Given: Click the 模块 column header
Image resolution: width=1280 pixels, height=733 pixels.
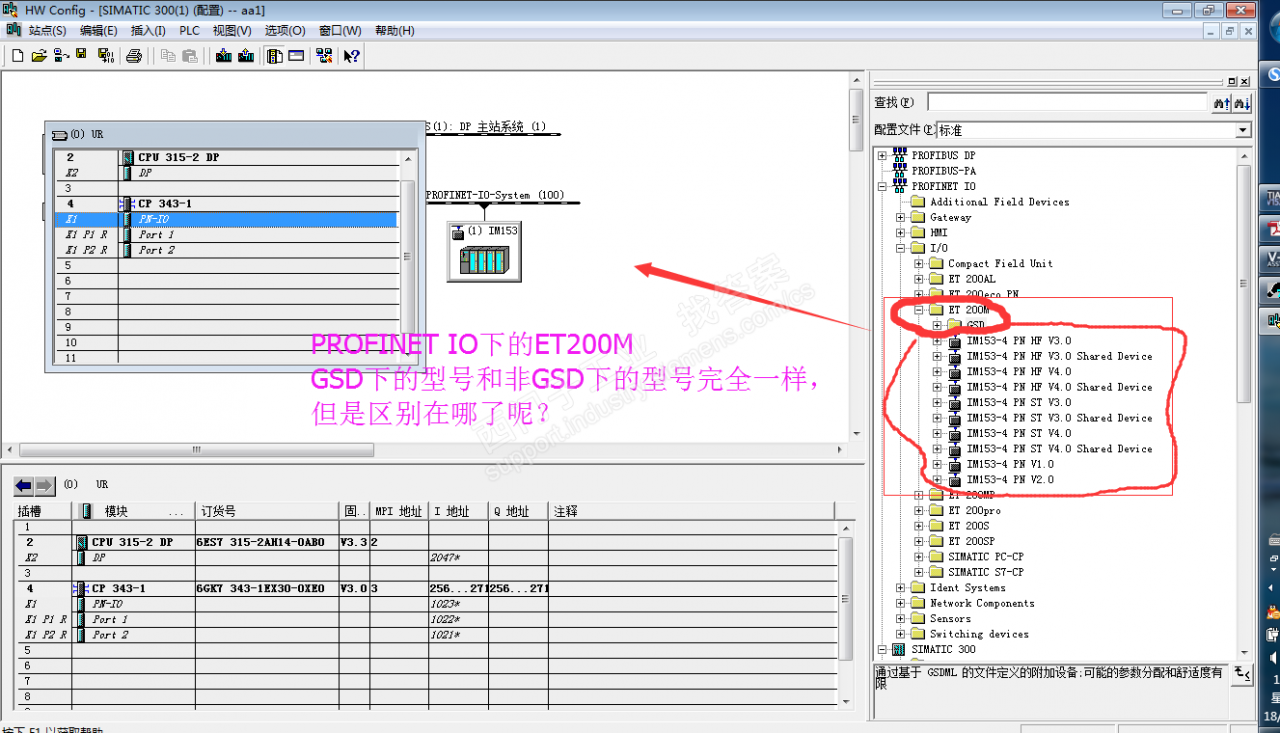Looking at the screenshot, I should pos(133,511).
